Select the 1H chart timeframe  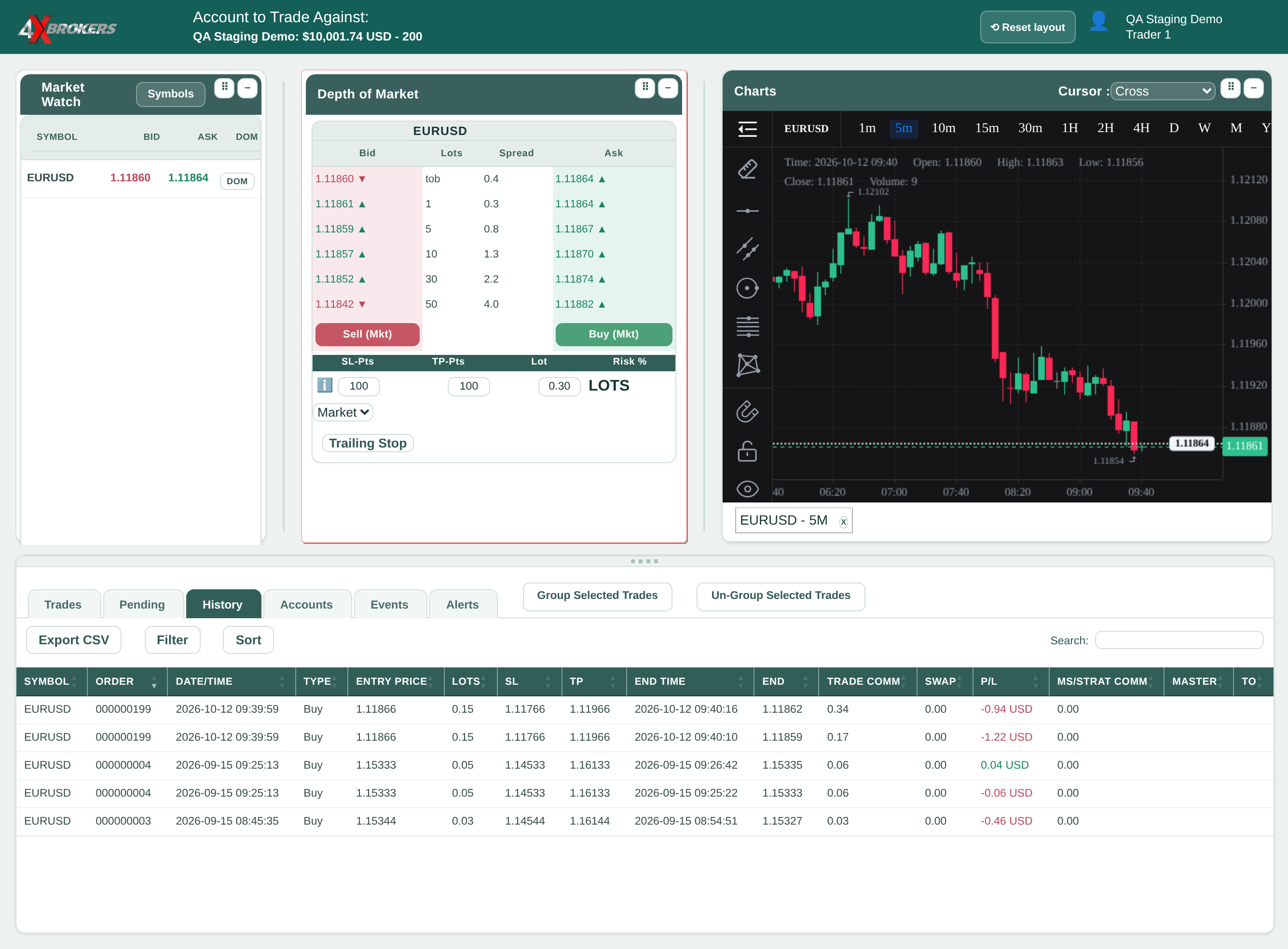tap(1069, 127)
